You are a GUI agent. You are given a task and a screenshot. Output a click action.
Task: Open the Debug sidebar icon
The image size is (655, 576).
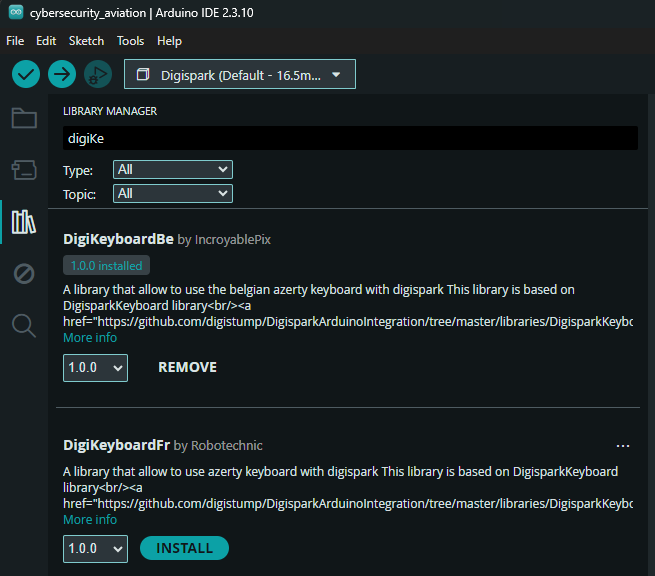(24, 274)
